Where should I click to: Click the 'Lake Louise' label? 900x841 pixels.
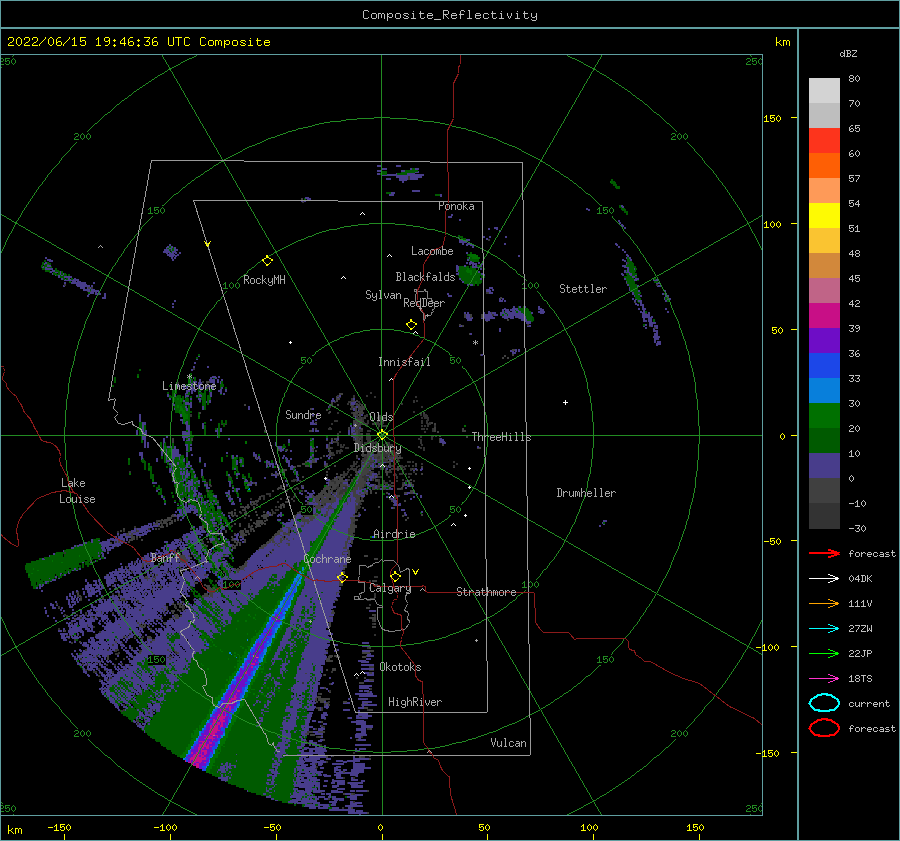77,491
